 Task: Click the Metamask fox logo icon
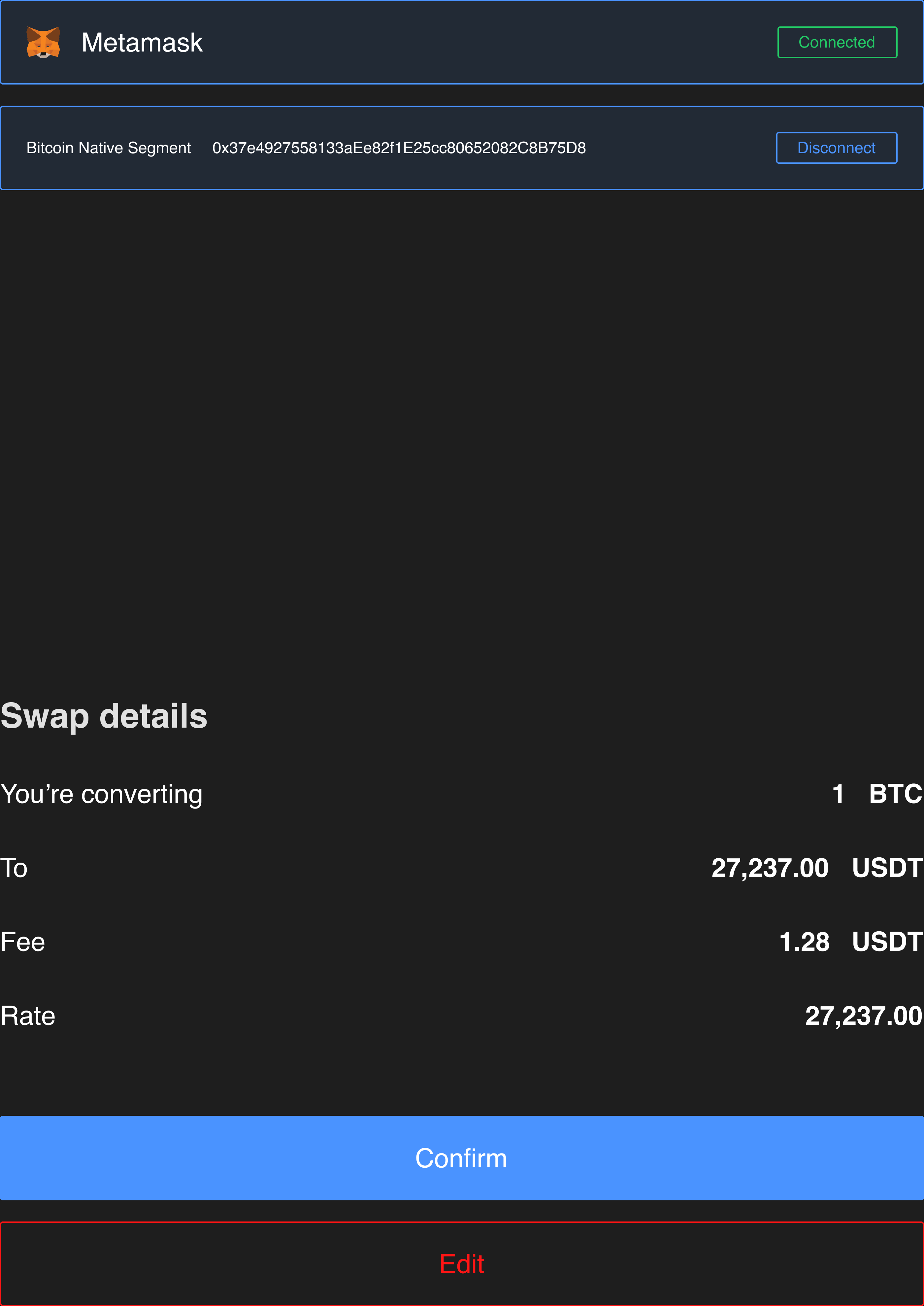43,43
